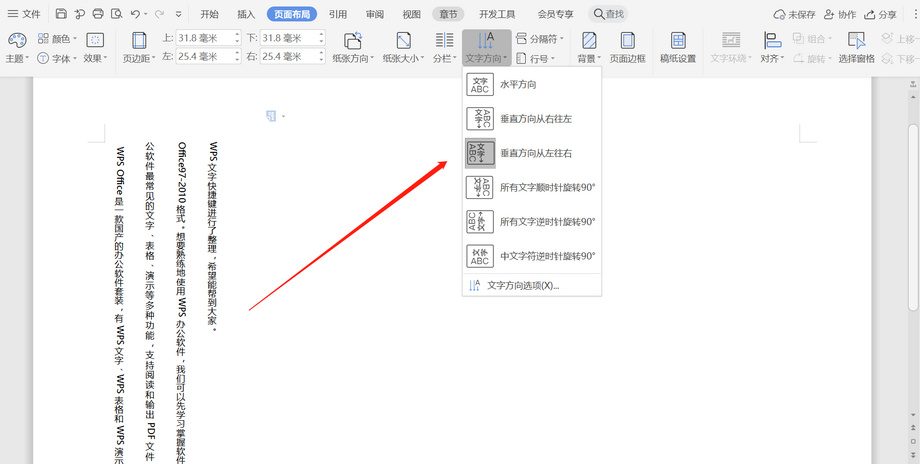Click the print icon
The image size is (920, 464).
pos(98,14)
